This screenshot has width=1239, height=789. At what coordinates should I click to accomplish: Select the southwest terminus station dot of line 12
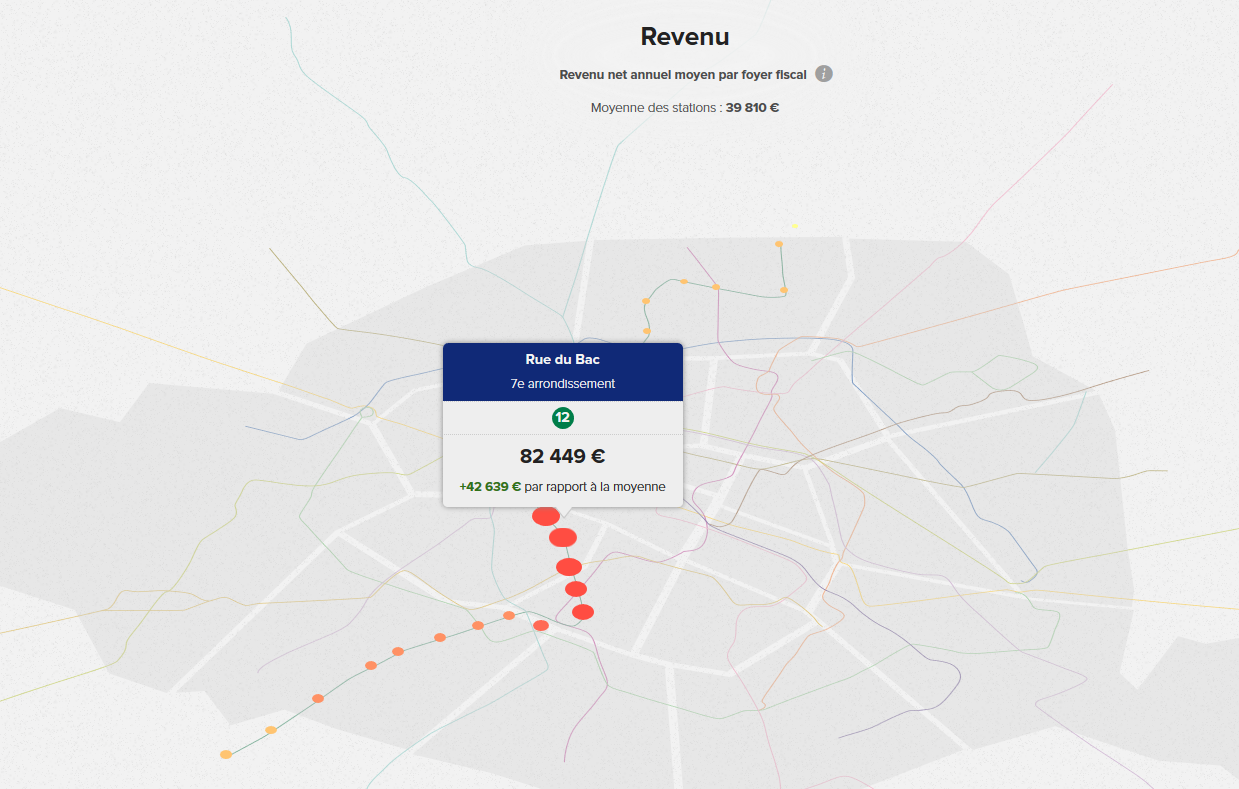point(226,754)
